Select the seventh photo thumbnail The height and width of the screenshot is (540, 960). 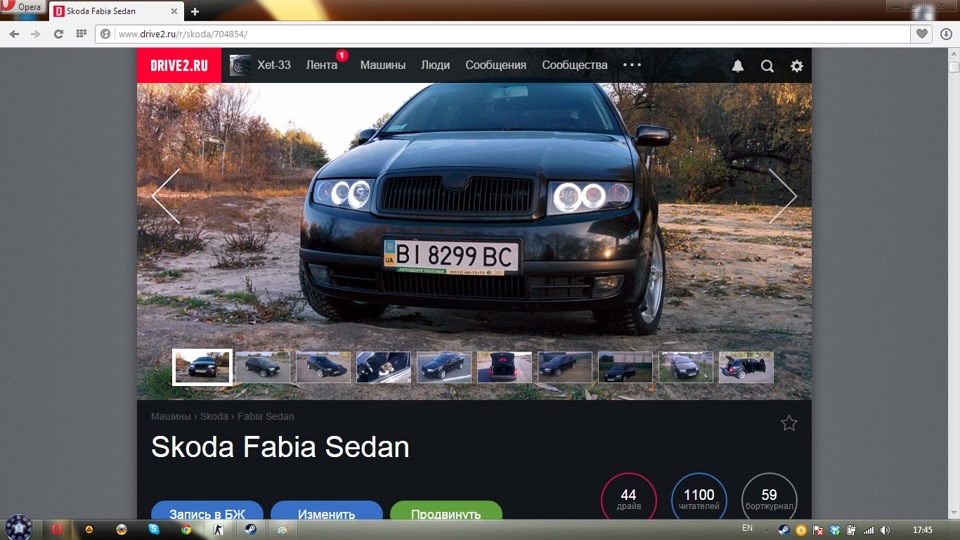(x=564, y=367)
